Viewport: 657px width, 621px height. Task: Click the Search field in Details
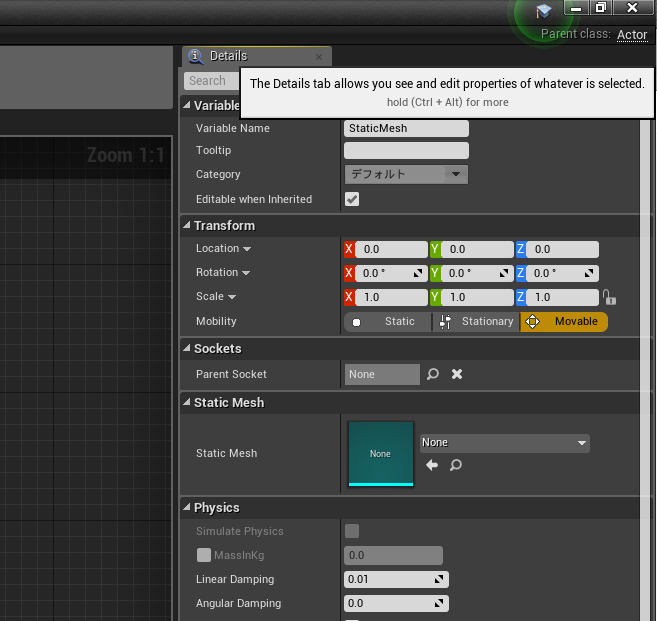click(x=212, y=81)
